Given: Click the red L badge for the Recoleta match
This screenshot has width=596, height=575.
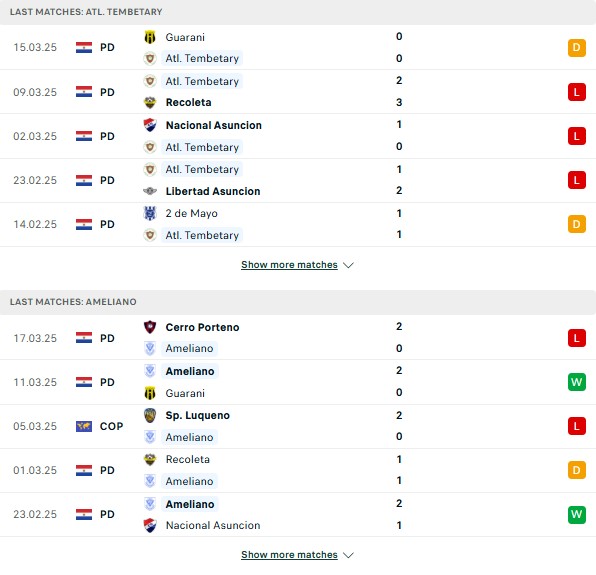Looking at the screenshot, I should click(576, 92).
